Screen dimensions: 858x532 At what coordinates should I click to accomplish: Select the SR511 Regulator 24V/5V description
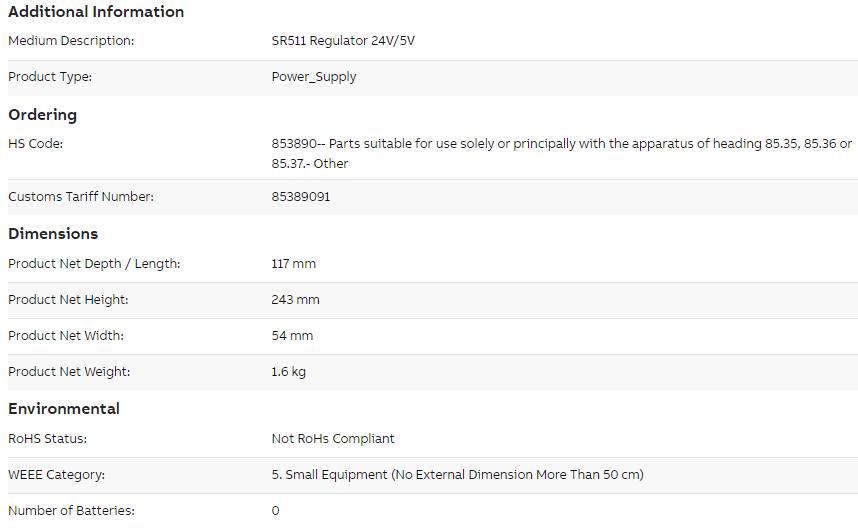pyautogui.click(x=343, y=41)
